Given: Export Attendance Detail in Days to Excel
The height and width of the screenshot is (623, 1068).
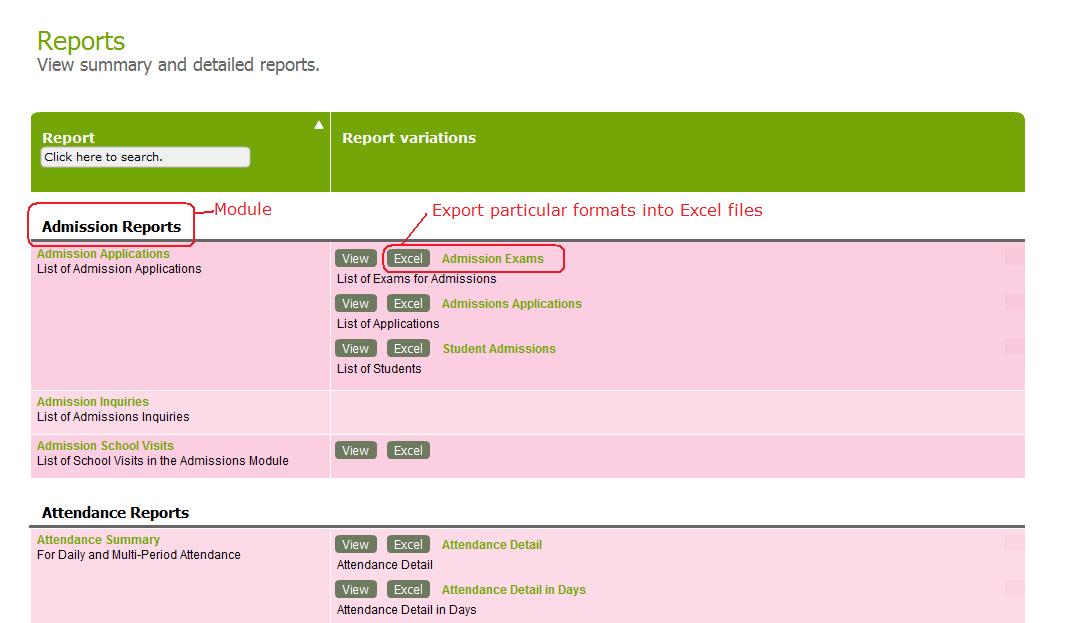Looking at the screenshot, I should tap(408, 589).
